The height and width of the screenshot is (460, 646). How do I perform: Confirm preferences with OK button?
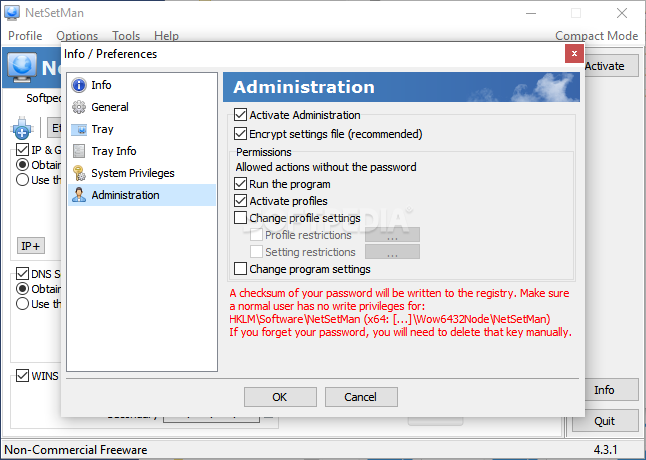click(x=280, y=397)
